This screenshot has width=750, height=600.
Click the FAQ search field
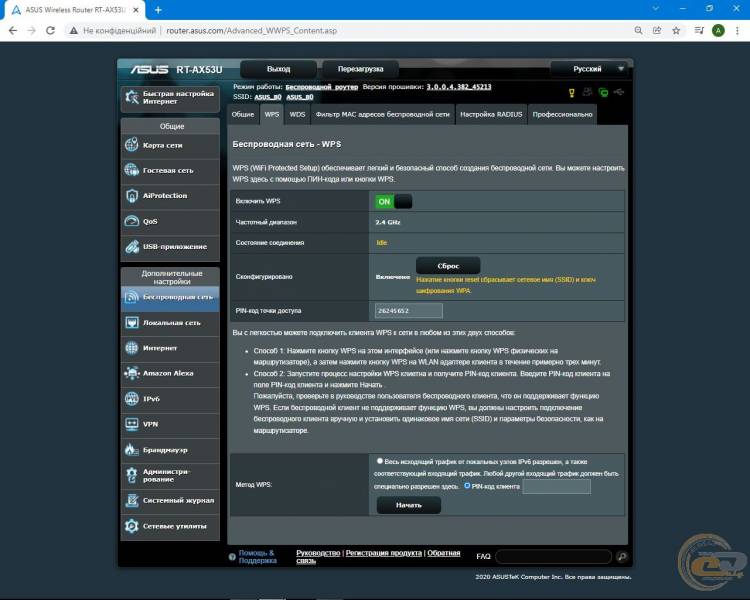click(x=554, y=556)
